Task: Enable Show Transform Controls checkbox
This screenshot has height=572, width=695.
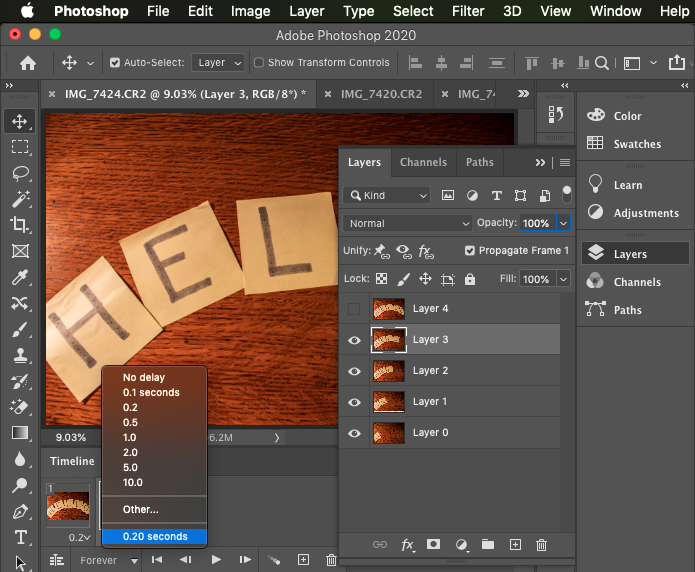Action: [x=259, y=62]
